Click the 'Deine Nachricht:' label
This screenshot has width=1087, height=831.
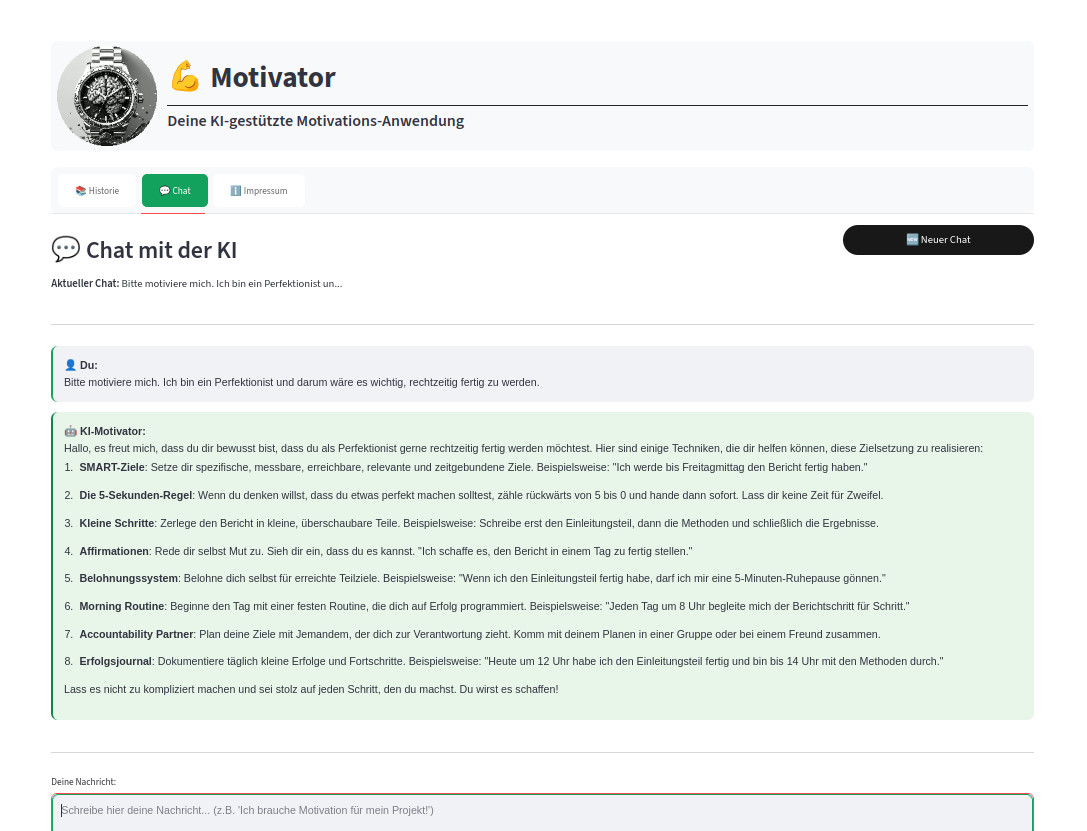[83, 781]
